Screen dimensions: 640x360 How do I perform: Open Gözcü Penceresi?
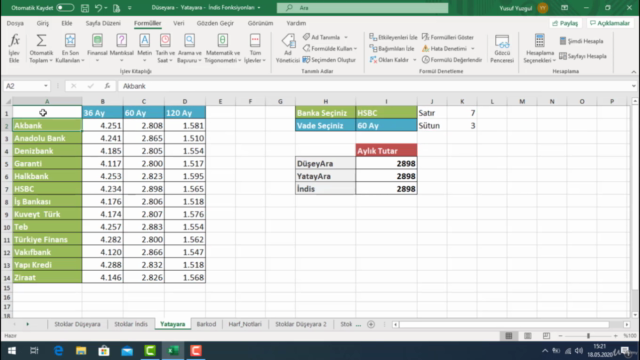tap(502, 48)
